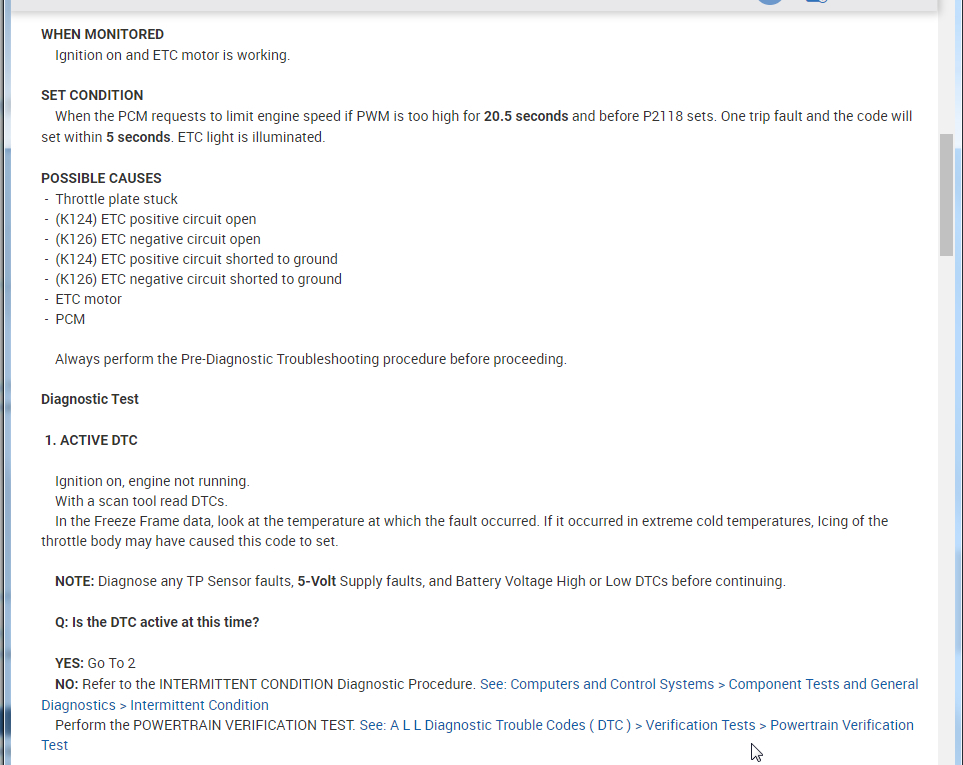Click the question 'Is the DTC active'
This screenshot has height=765, width=963.
pos(157,622)
